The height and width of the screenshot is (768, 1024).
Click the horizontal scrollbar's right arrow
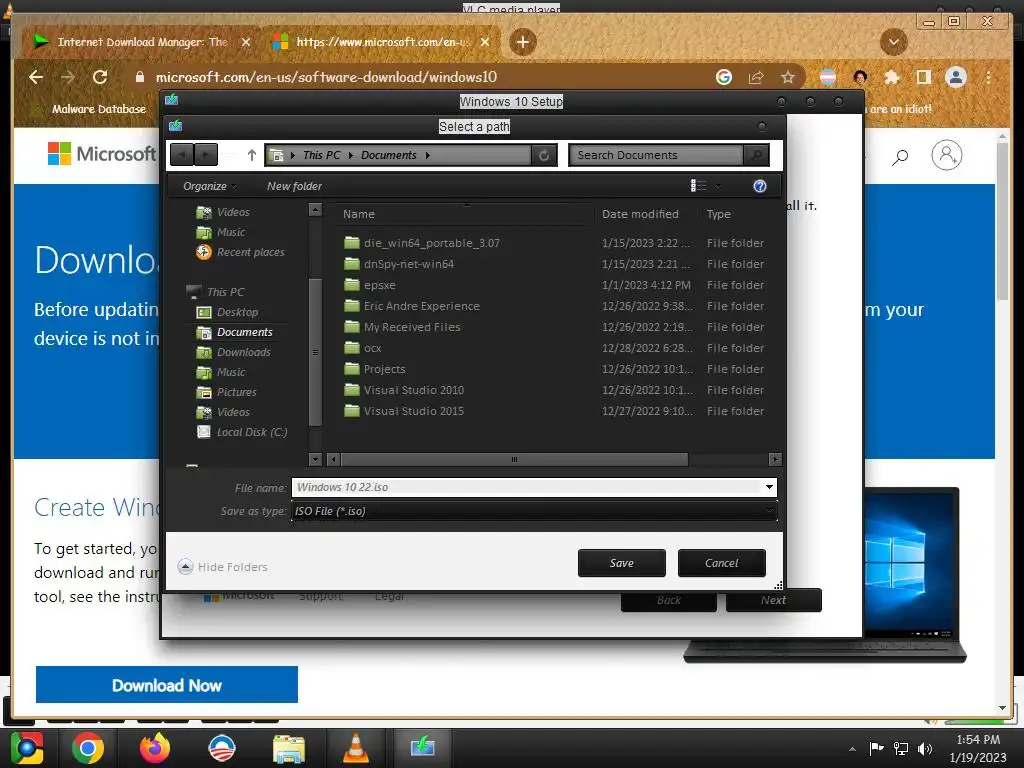[x=775, y=459]
